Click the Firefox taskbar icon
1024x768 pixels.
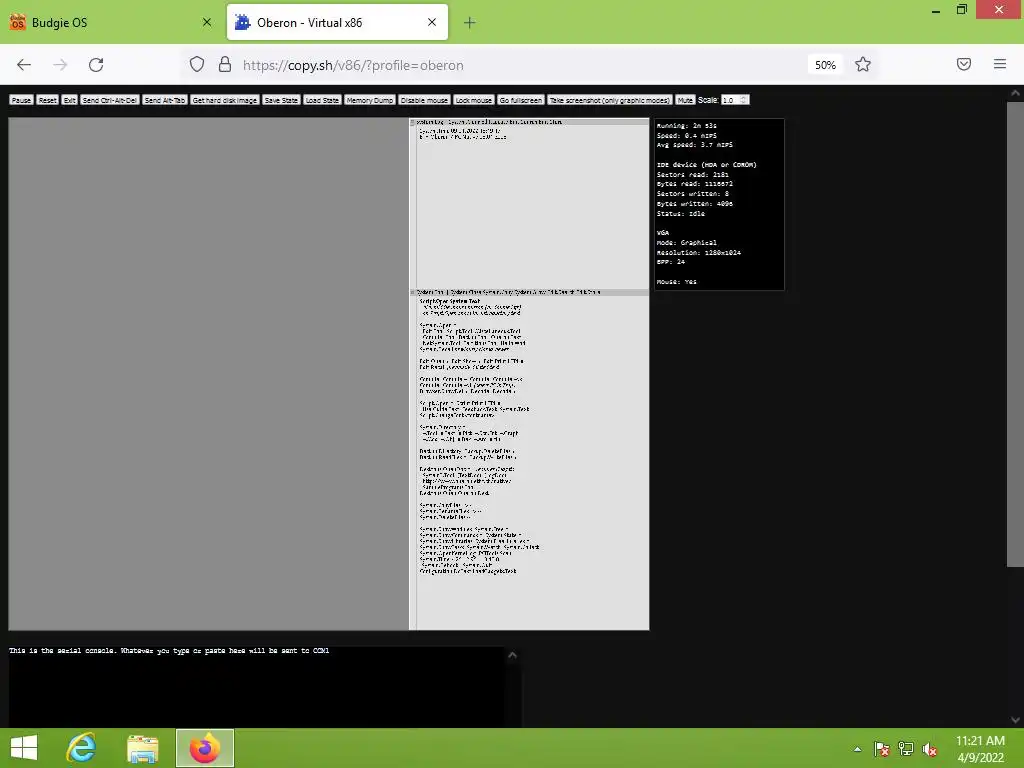[x=204, y=748]
